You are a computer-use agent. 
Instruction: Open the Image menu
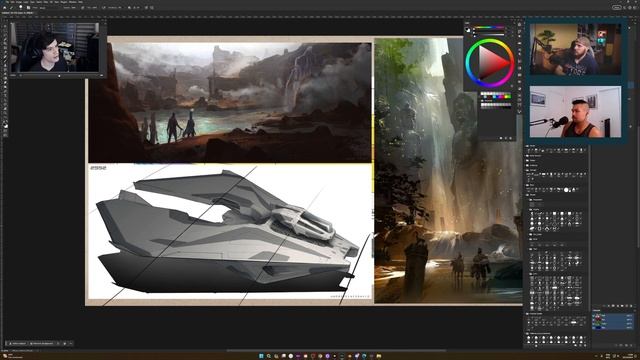click(18, 2)
